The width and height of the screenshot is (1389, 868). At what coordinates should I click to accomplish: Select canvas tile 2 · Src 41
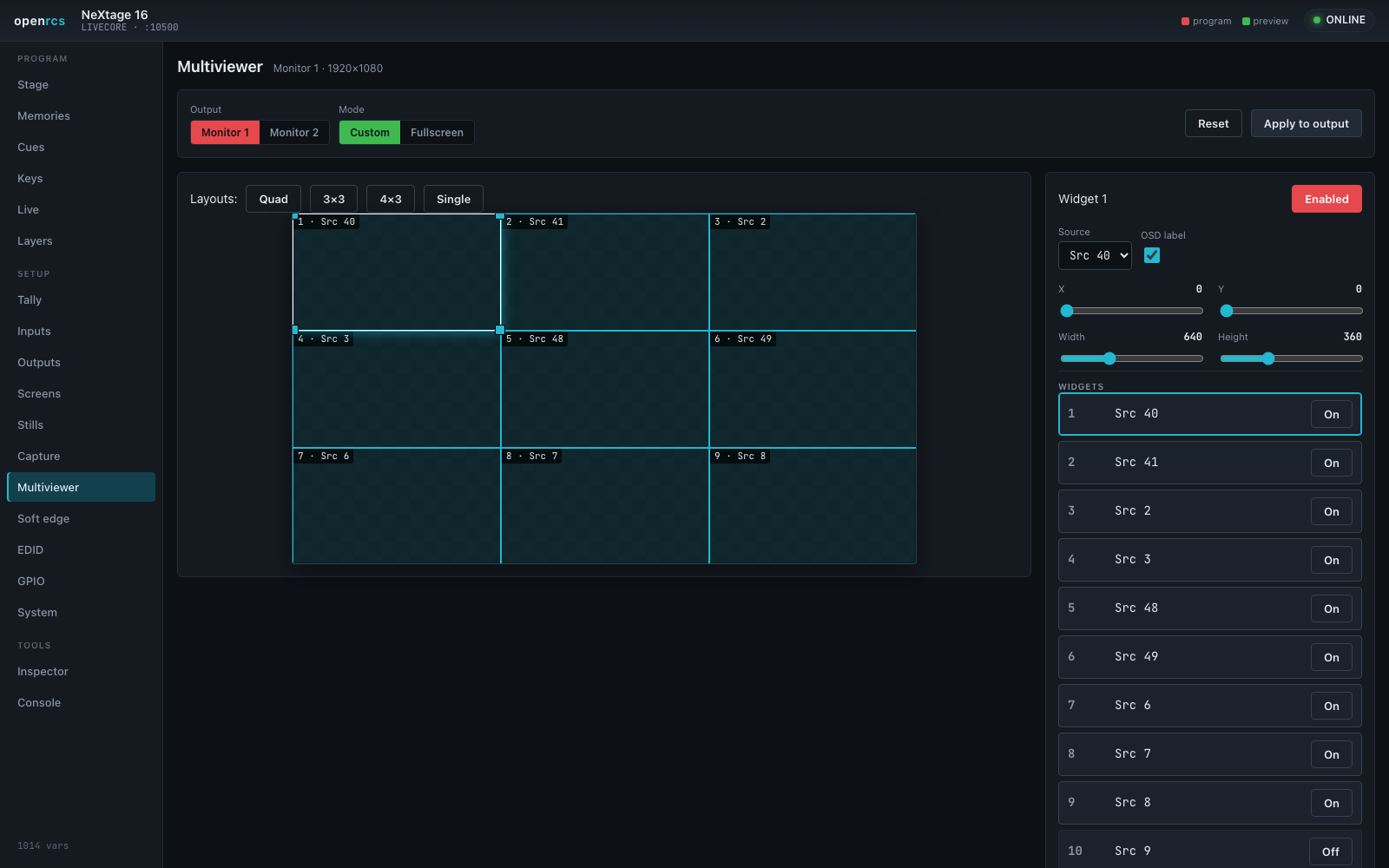[x=605, y=272]
